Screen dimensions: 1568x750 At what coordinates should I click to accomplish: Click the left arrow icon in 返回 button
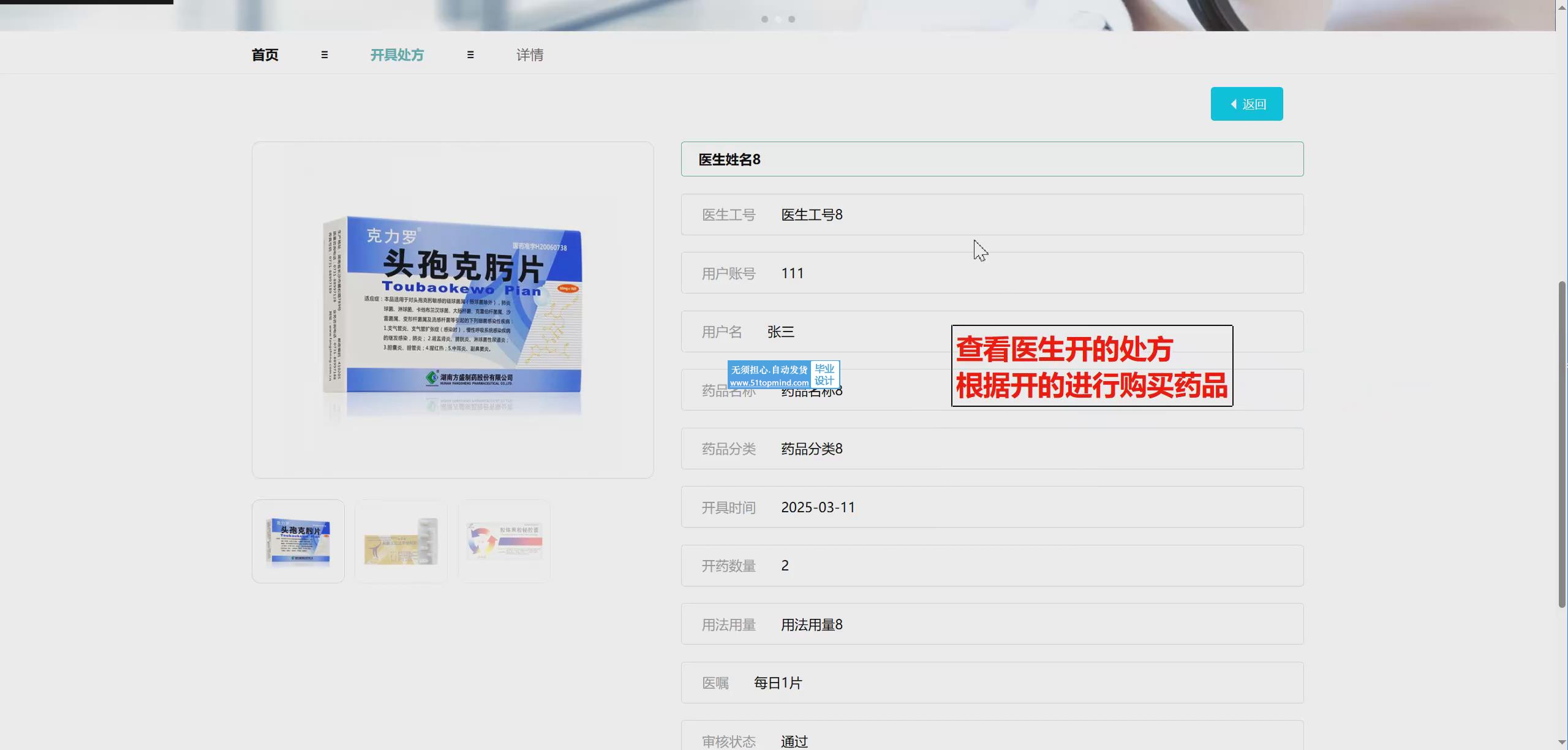[x=1234, y=104]
